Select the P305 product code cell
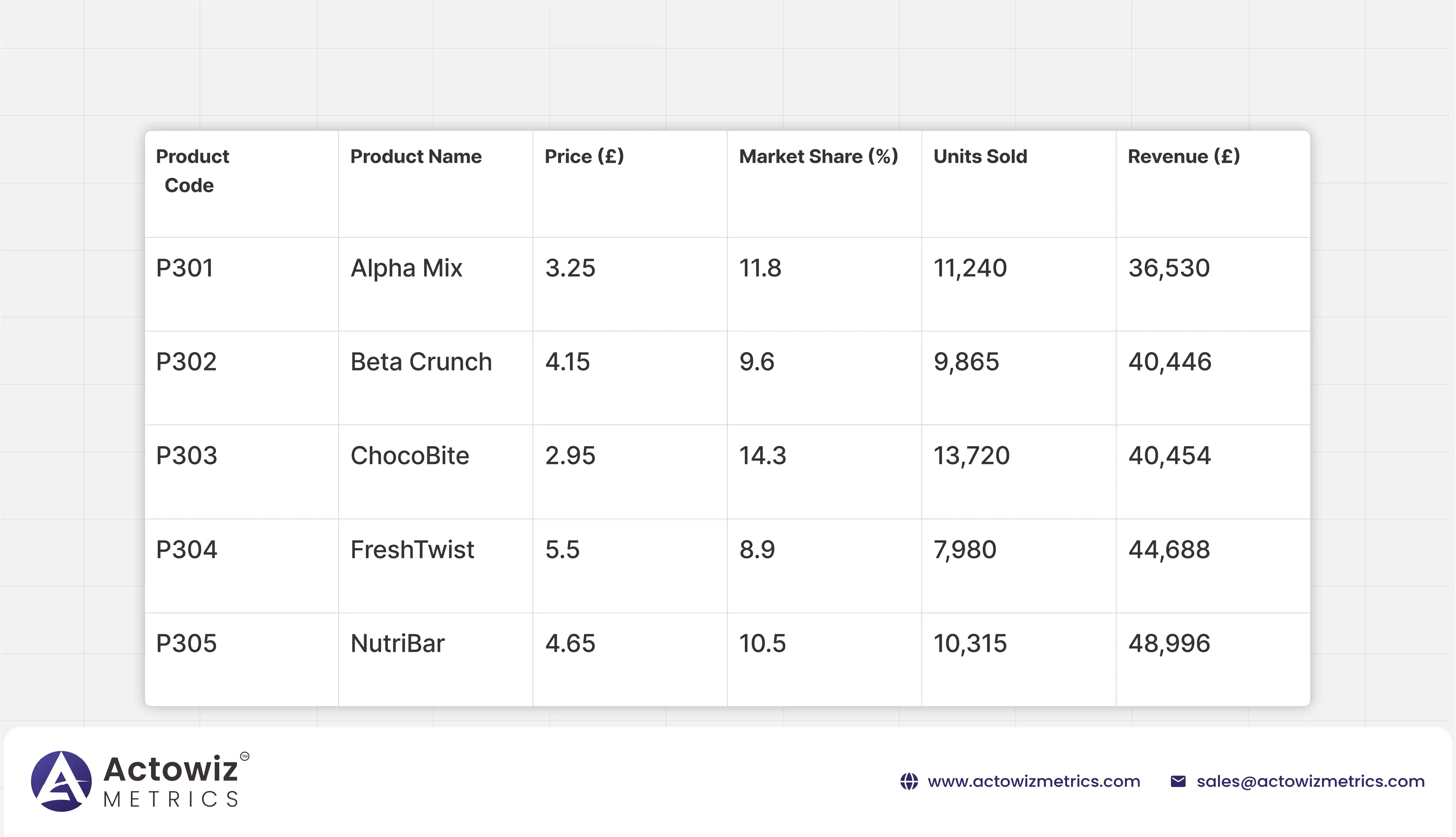 tap(186, 643)
